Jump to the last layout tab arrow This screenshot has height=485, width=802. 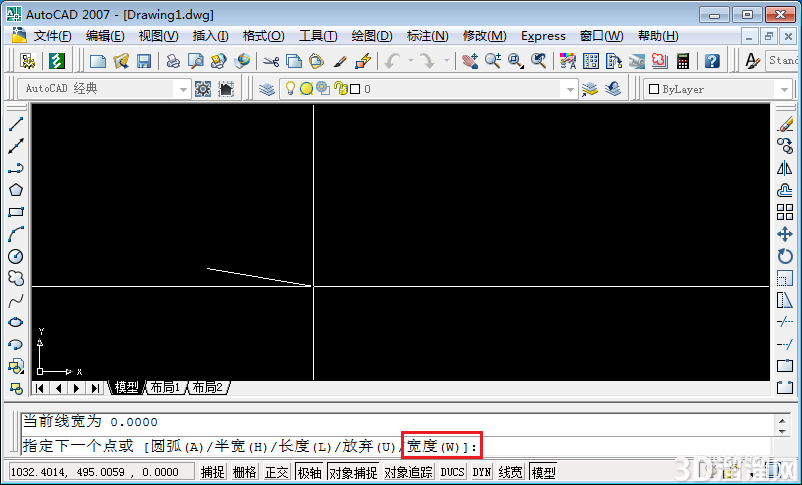pos(95,388)
